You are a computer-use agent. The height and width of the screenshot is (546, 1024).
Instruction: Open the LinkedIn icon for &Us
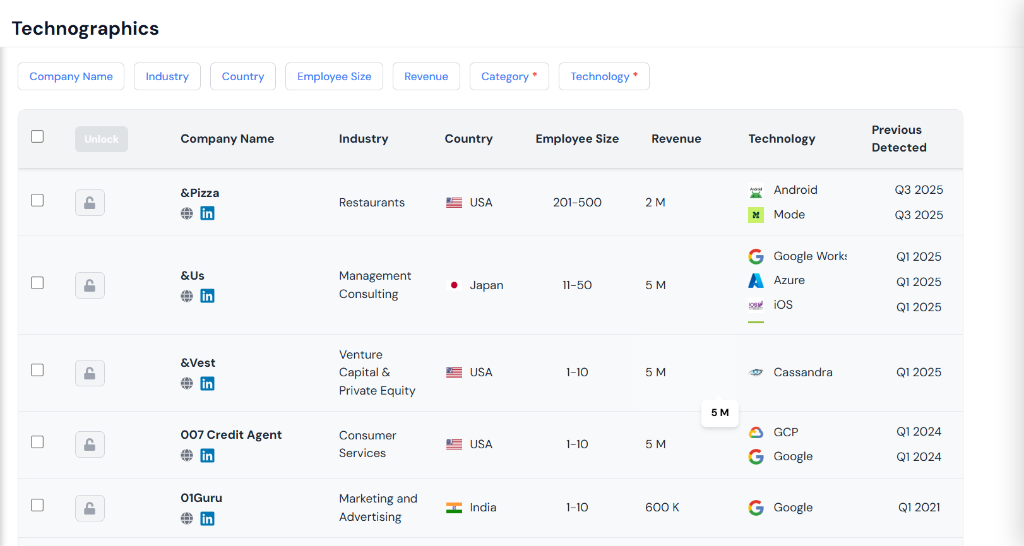tap(207, 296)
